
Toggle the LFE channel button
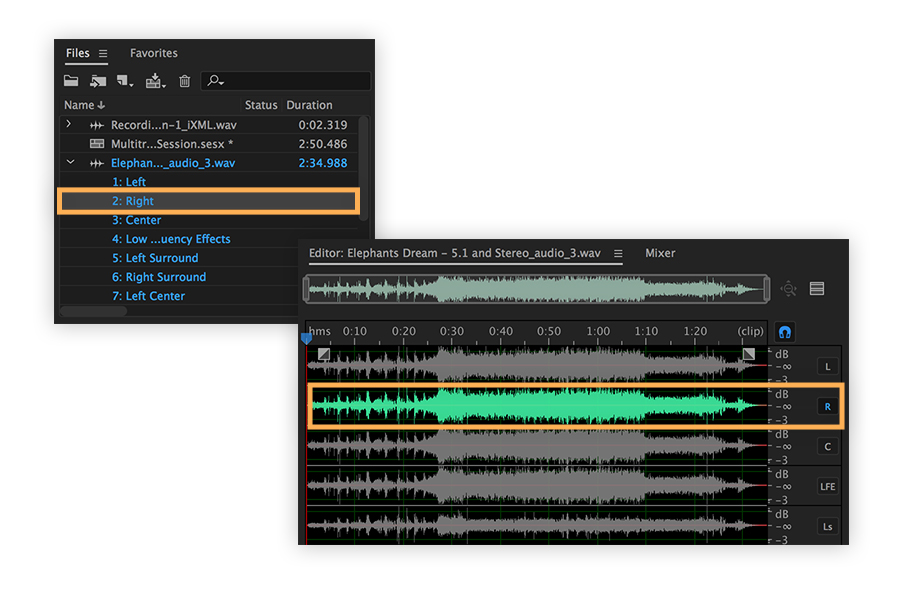coord(827,488)
